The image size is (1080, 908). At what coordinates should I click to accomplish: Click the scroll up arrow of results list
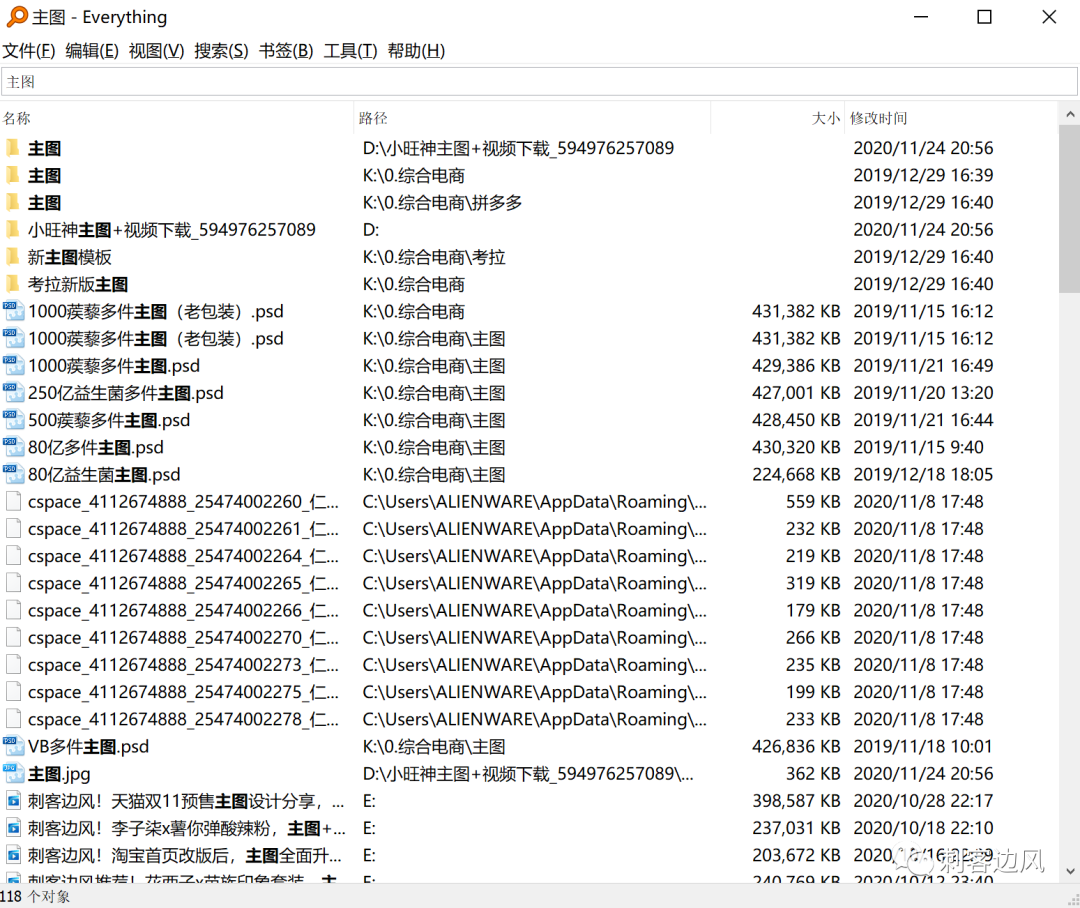pos(1070,115)
